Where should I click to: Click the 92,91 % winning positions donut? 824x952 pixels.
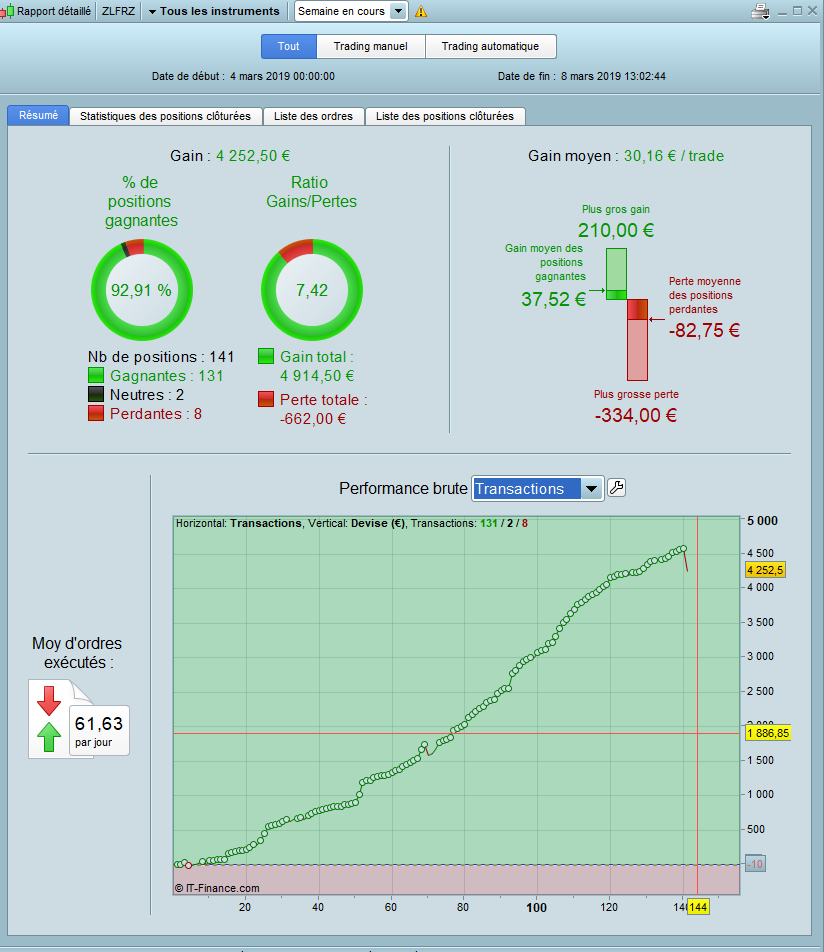coord(141,290)
